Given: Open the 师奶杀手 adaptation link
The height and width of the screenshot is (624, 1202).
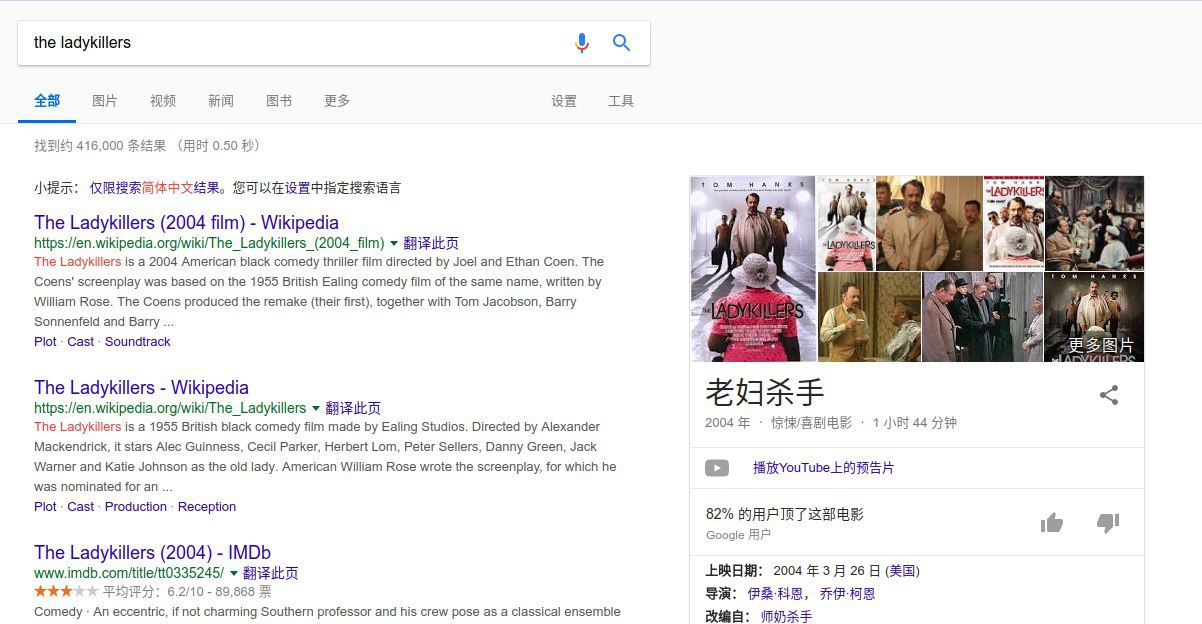Looking at the screenshot, I should tap(786, 617).
